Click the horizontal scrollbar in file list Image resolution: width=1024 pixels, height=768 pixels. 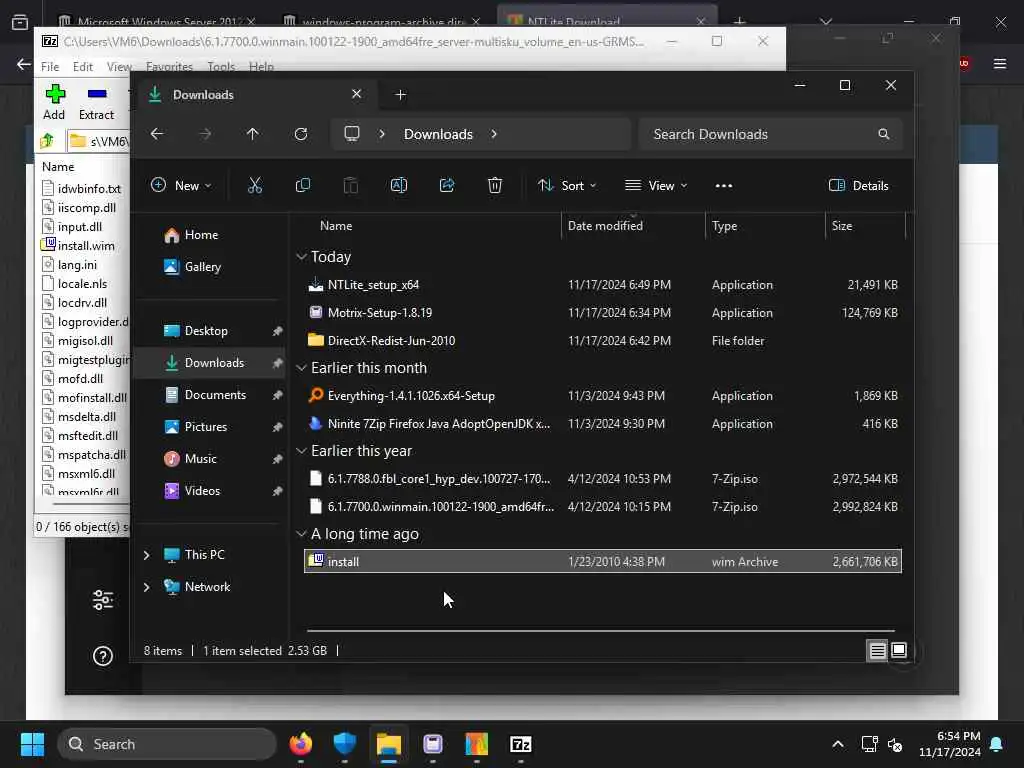pyautogui.click(x=600, y=631)
